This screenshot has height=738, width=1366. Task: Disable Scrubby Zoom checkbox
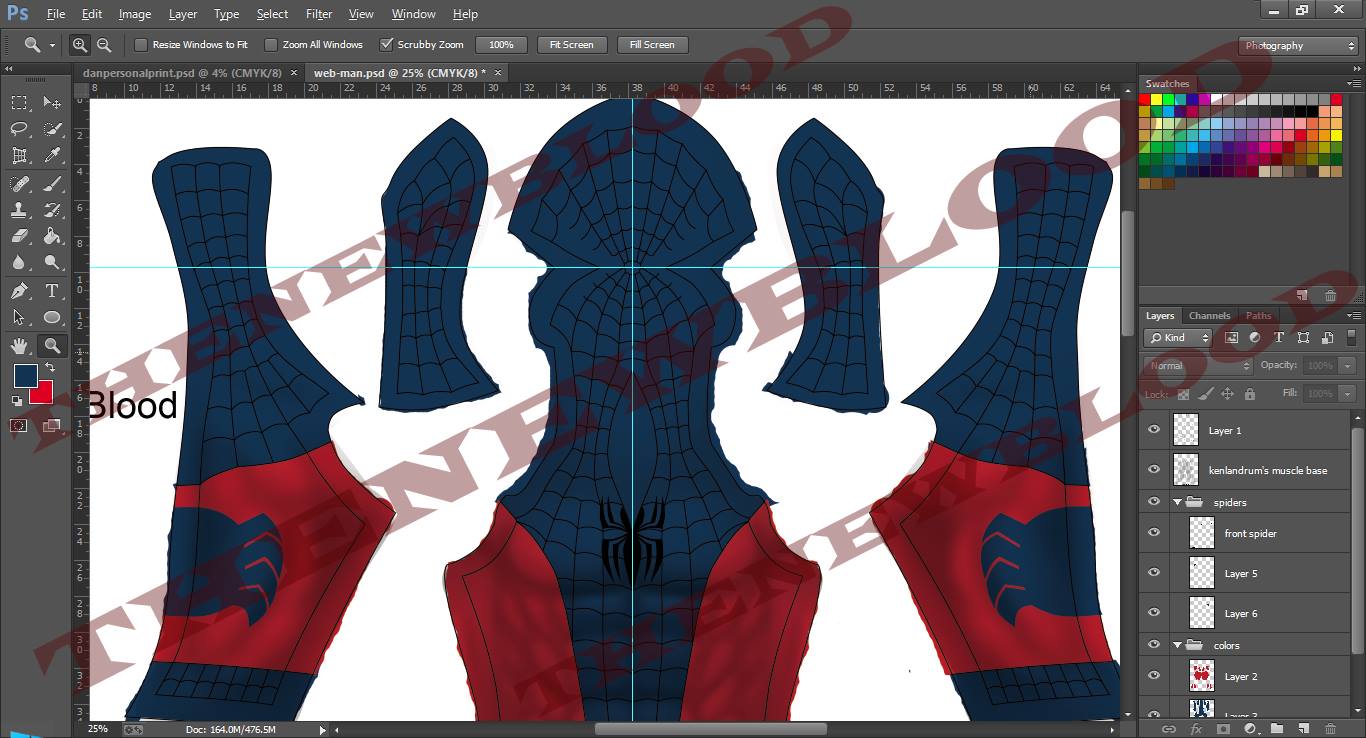point(386,45)
